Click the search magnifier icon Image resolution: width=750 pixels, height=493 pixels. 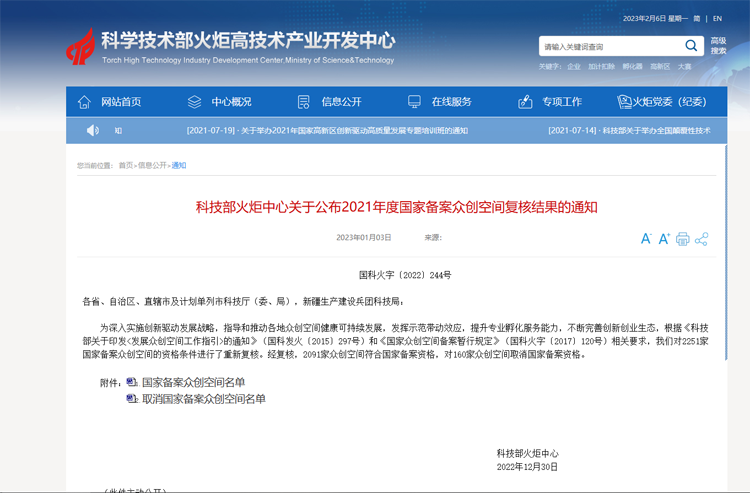click(691, 46)
